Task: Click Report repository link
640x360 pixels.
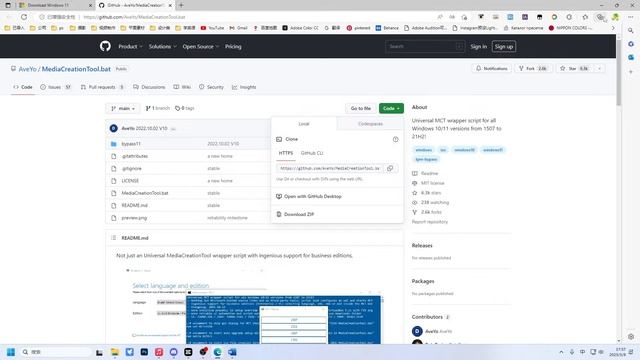Action: pos(430,222)
